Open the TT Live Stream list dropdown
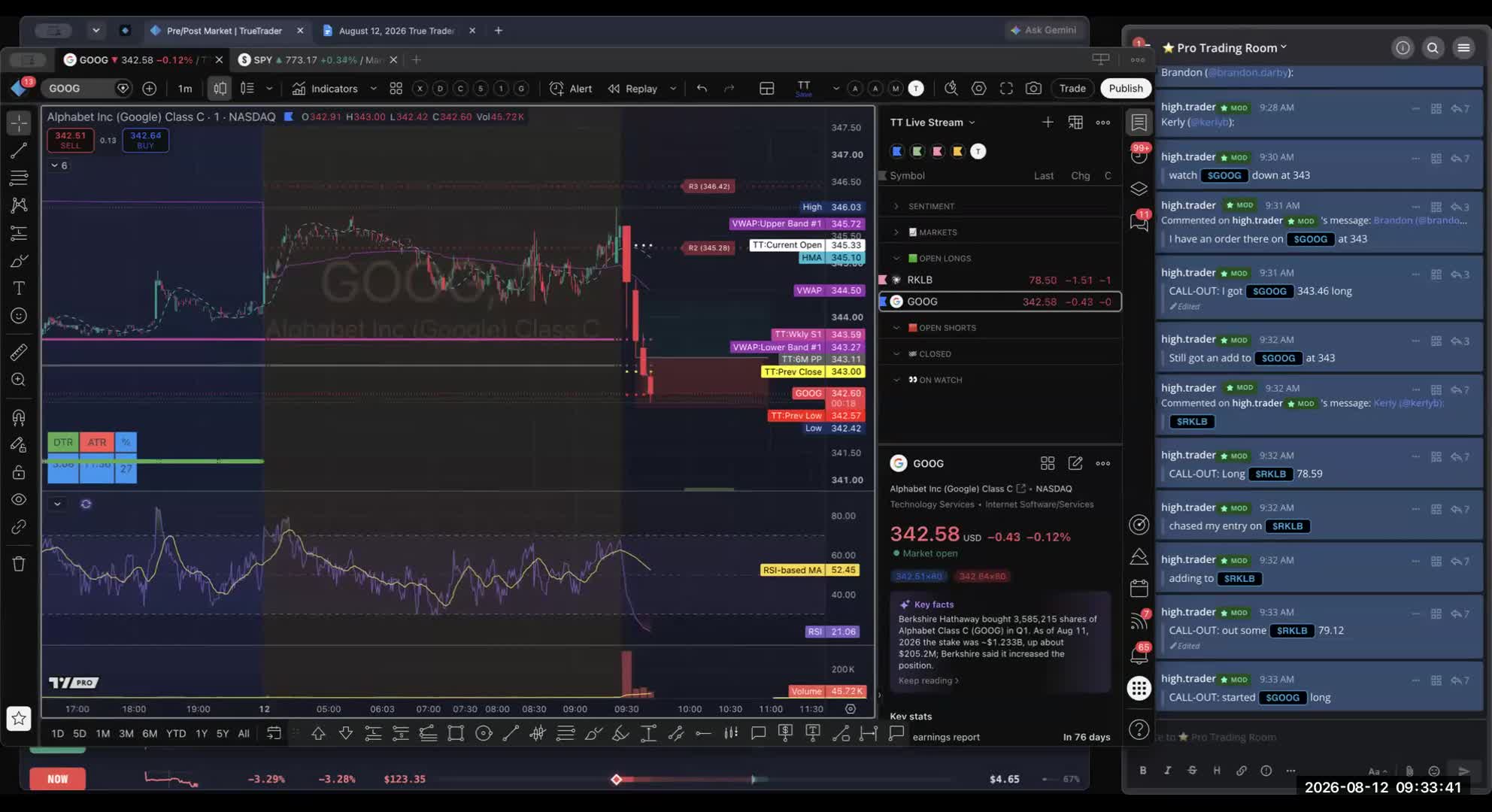This screenshot has height=812, width=1492. pyautogui.click(x=972, y=122)
